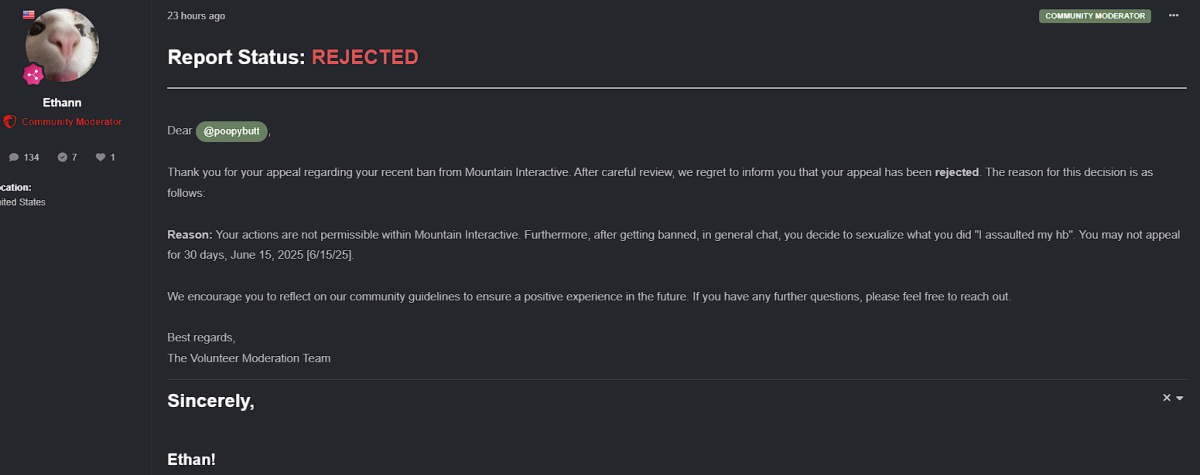
Task: Click the red Community Moderator group title
Action: pyautogui.click(x=72, y=122)
